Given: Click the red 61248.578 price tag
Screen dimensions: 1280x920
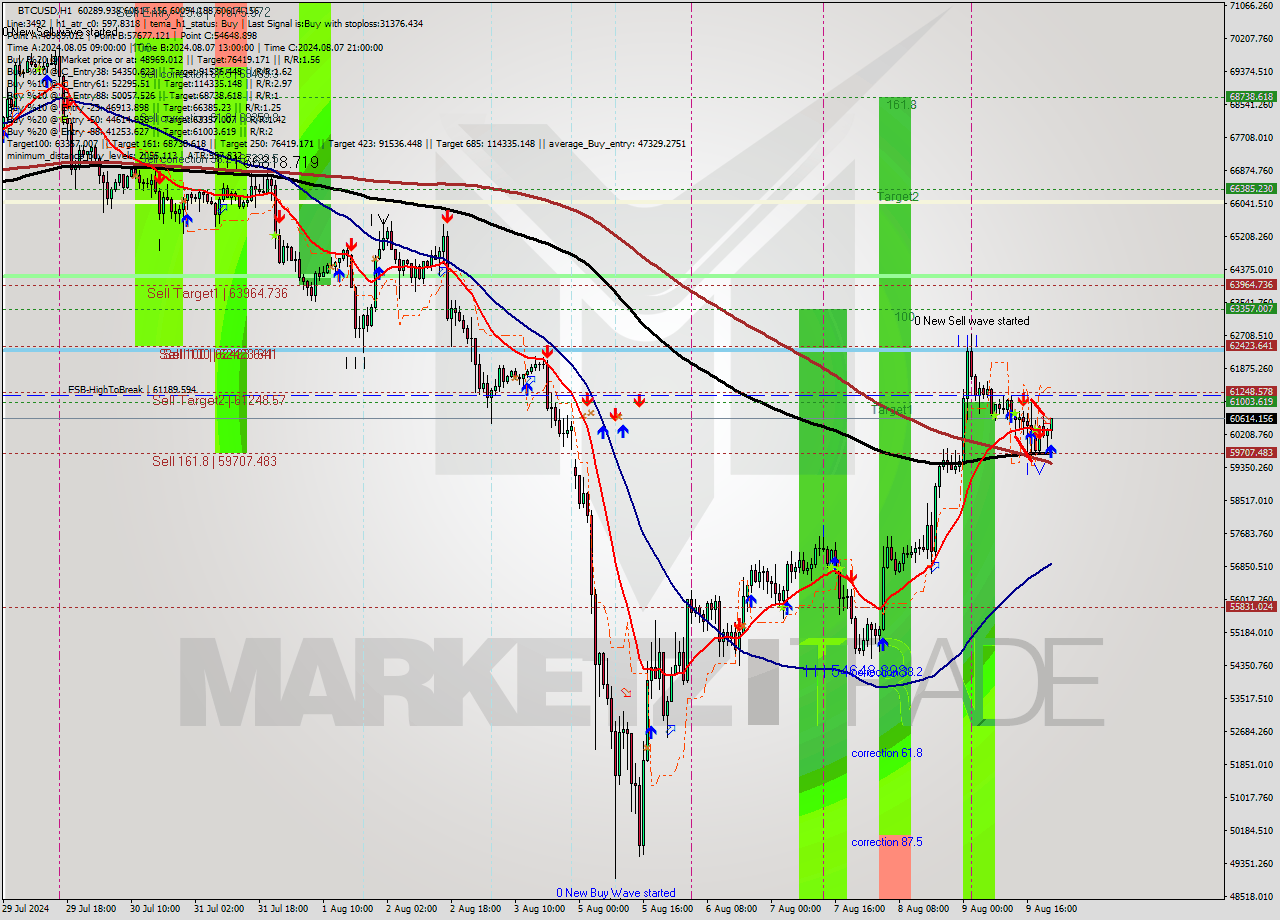Looking at the screenshot, I should (x=1250, y=391).
